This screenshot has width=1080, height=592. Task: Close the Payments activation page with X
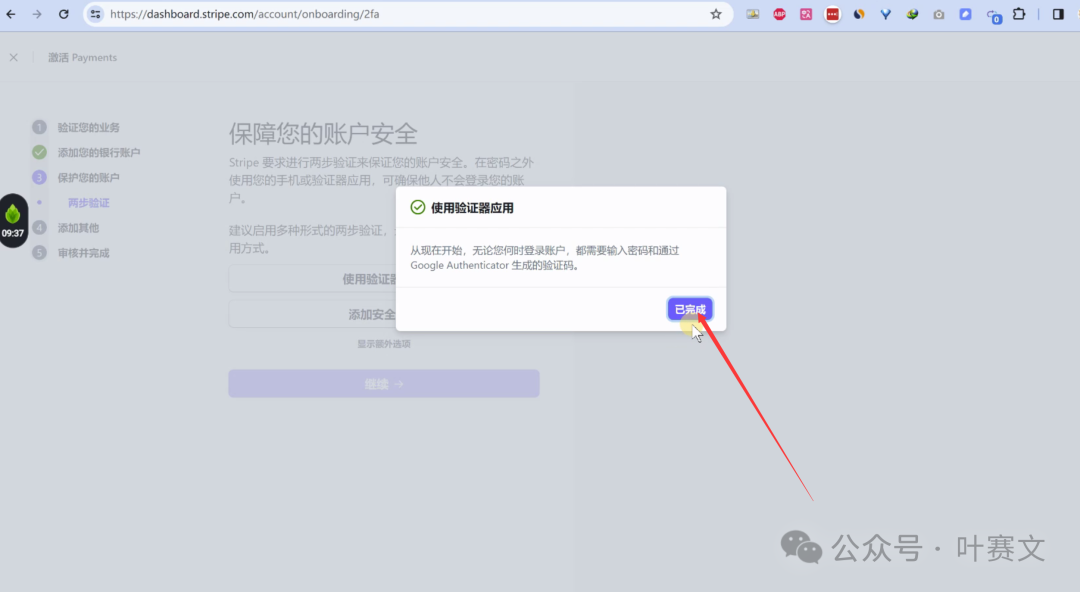[13, 58]
